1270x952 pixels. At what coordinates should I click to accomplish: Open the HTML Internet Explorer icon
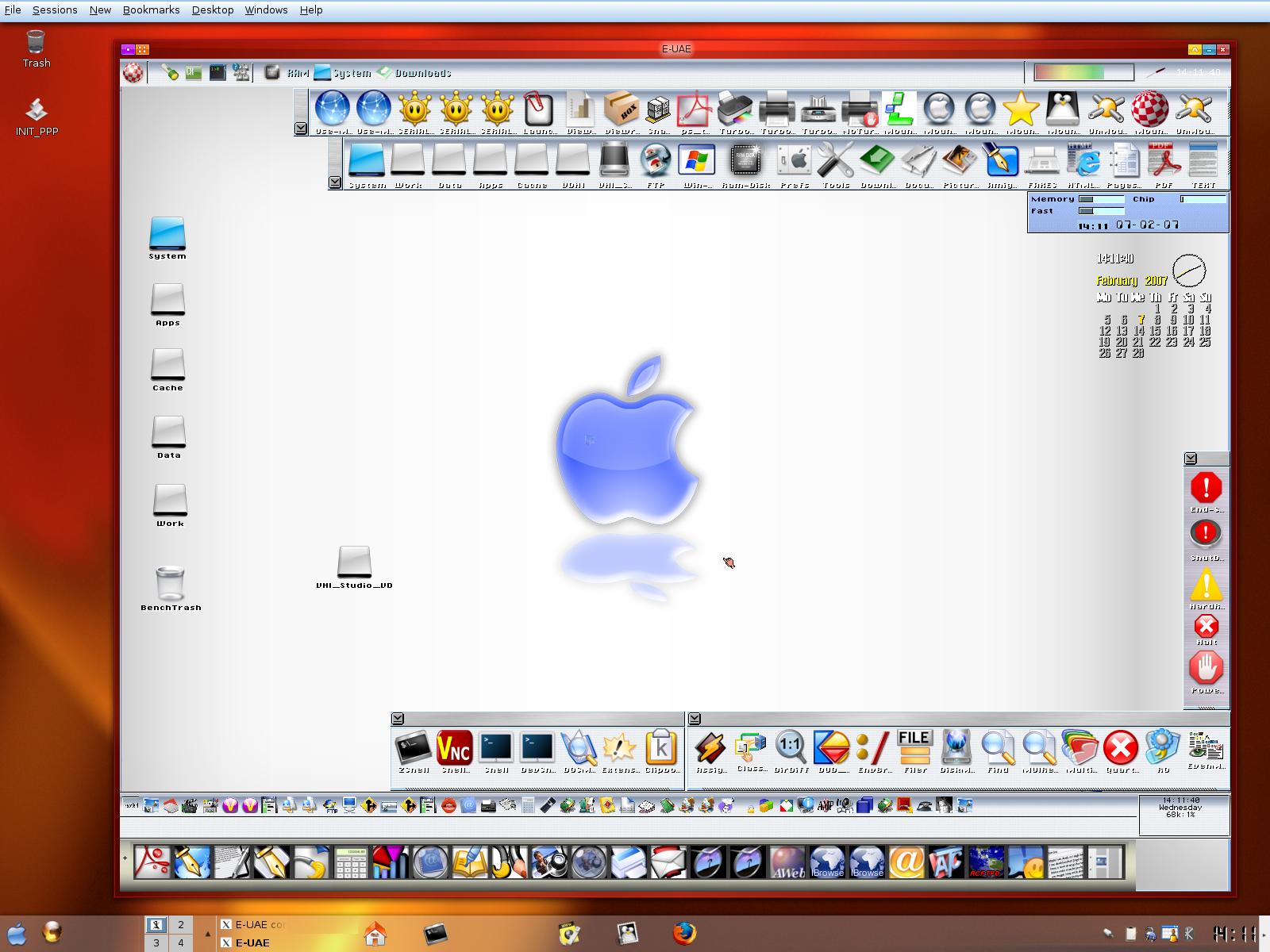(1083, 163)
